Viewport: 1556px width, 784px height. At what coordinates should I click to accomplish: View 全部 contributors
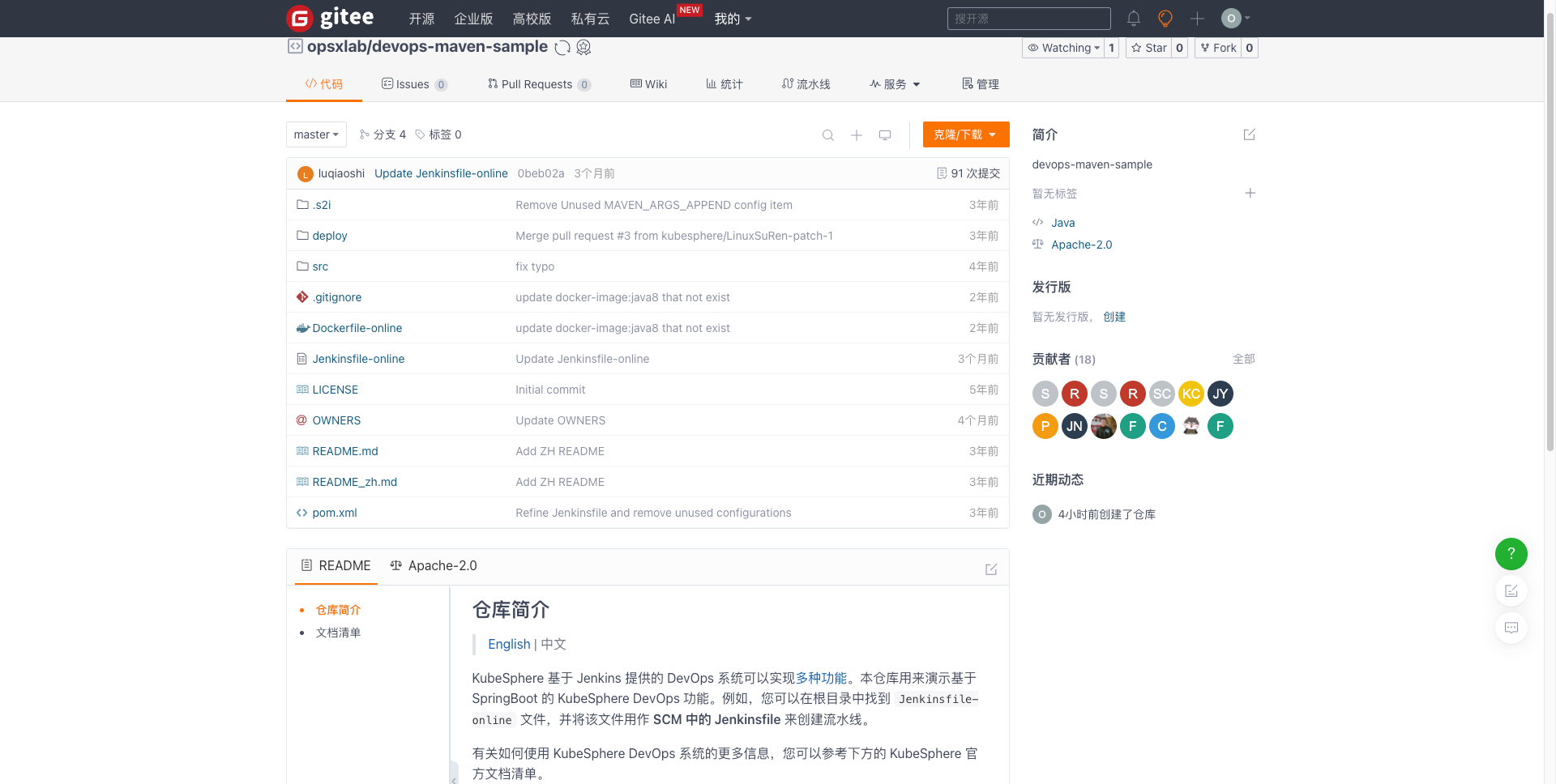tap(1244, 359)
